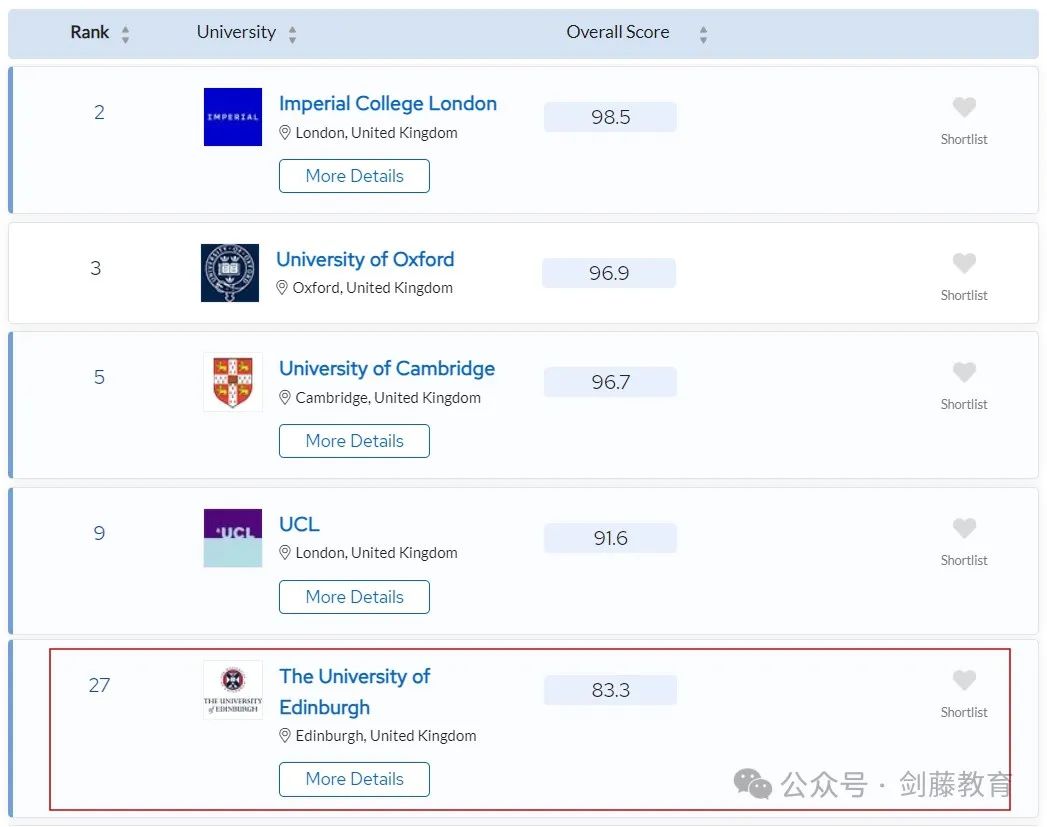Screen dimensions: 1047x827
Task: Click the location pin beside Cambridge, United Kingdom
Action: (x=284, y=397)
